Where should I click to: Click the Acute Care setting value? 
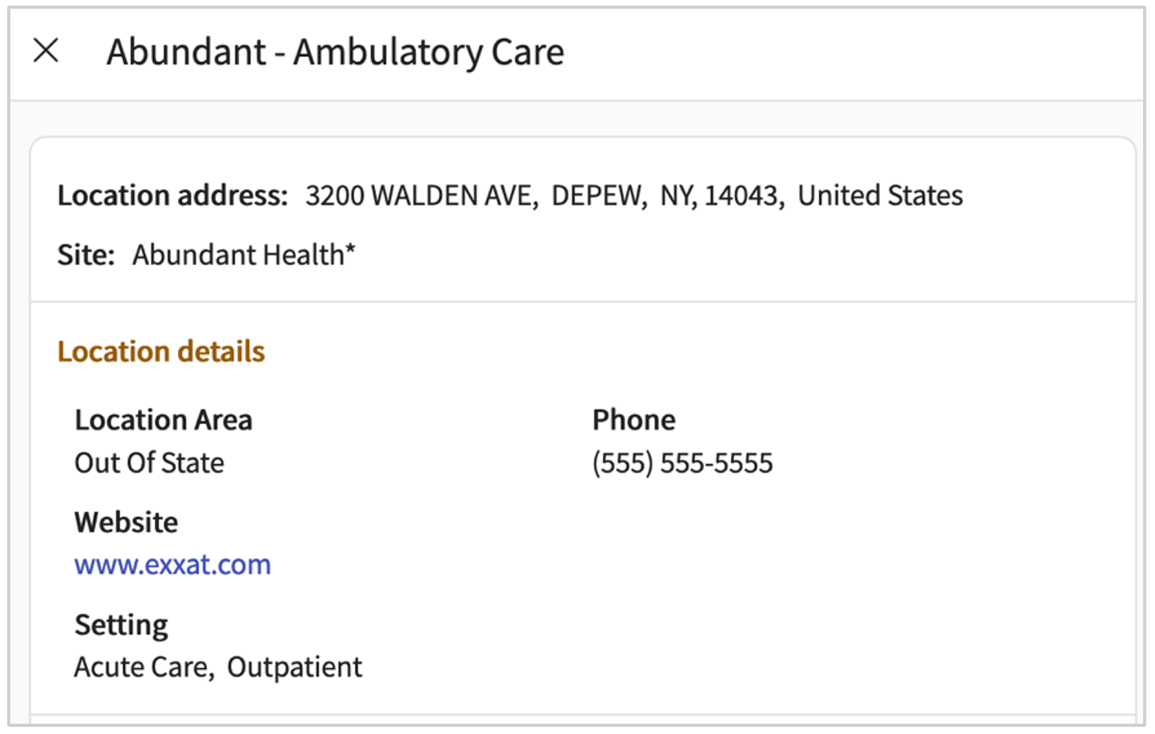click(x=141, y=667)
